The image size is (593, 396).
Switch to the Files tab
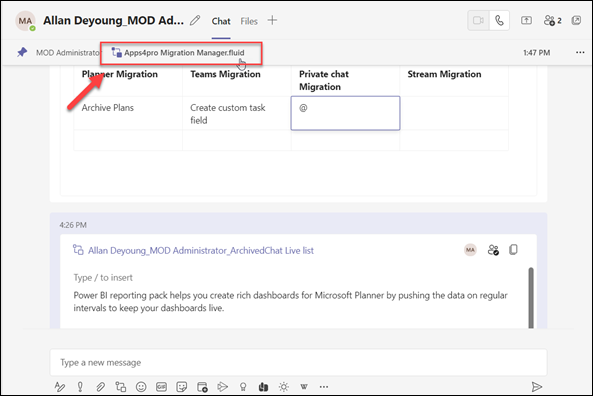pyautogui.click(x=249, y=21)
